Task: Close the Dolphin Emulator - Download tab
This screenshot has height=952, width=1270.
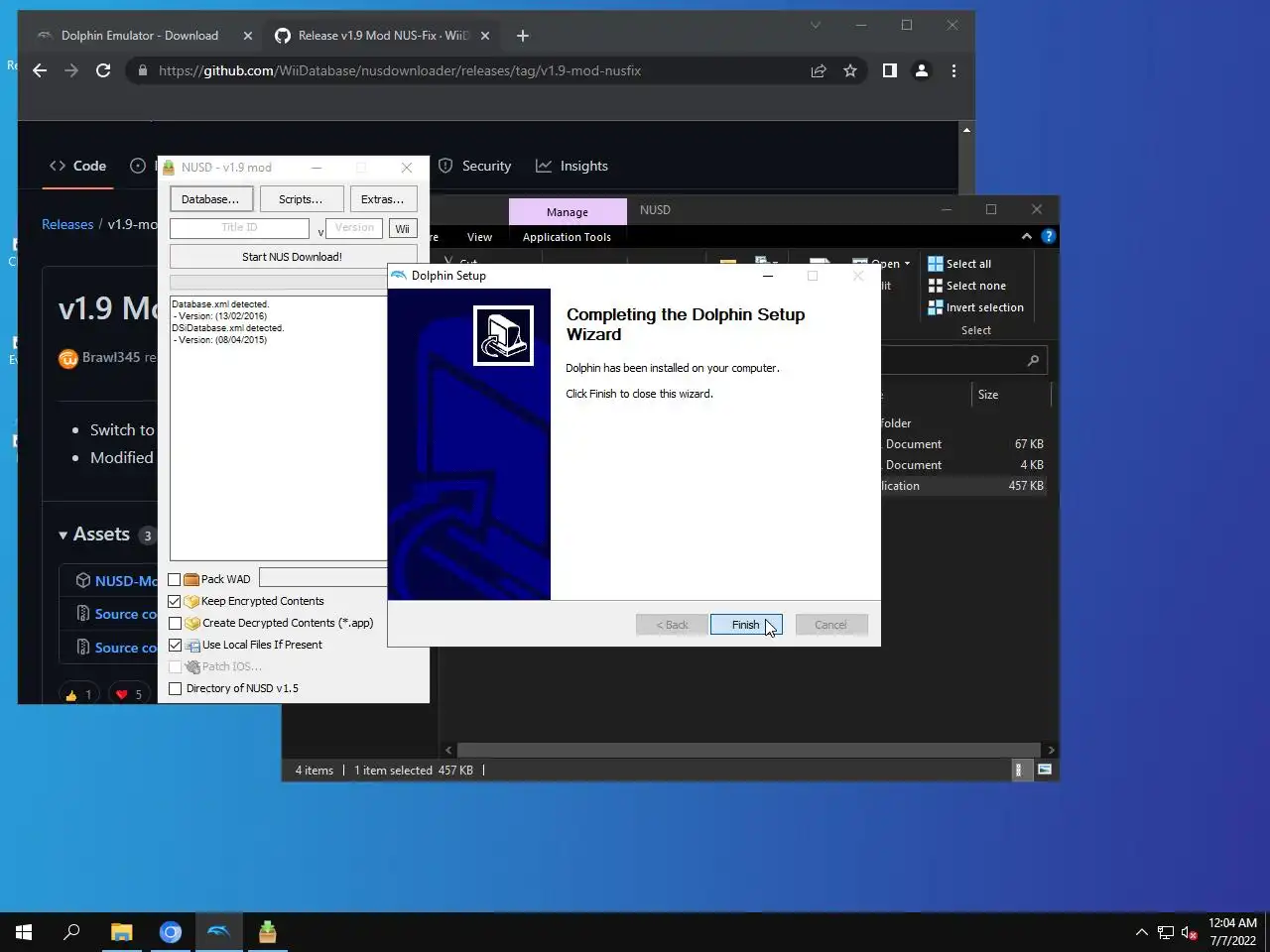Action: pos(248,36)
